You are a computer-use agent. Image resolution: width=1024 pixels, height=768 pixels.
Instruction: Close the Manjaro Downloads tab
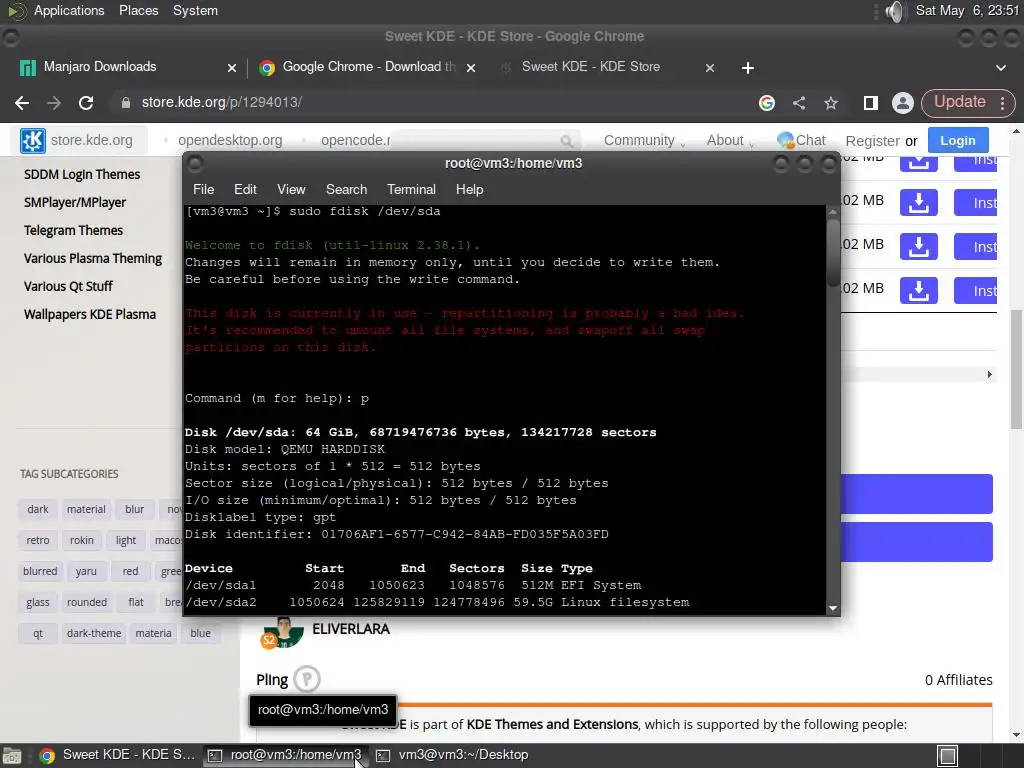[232, 67]
